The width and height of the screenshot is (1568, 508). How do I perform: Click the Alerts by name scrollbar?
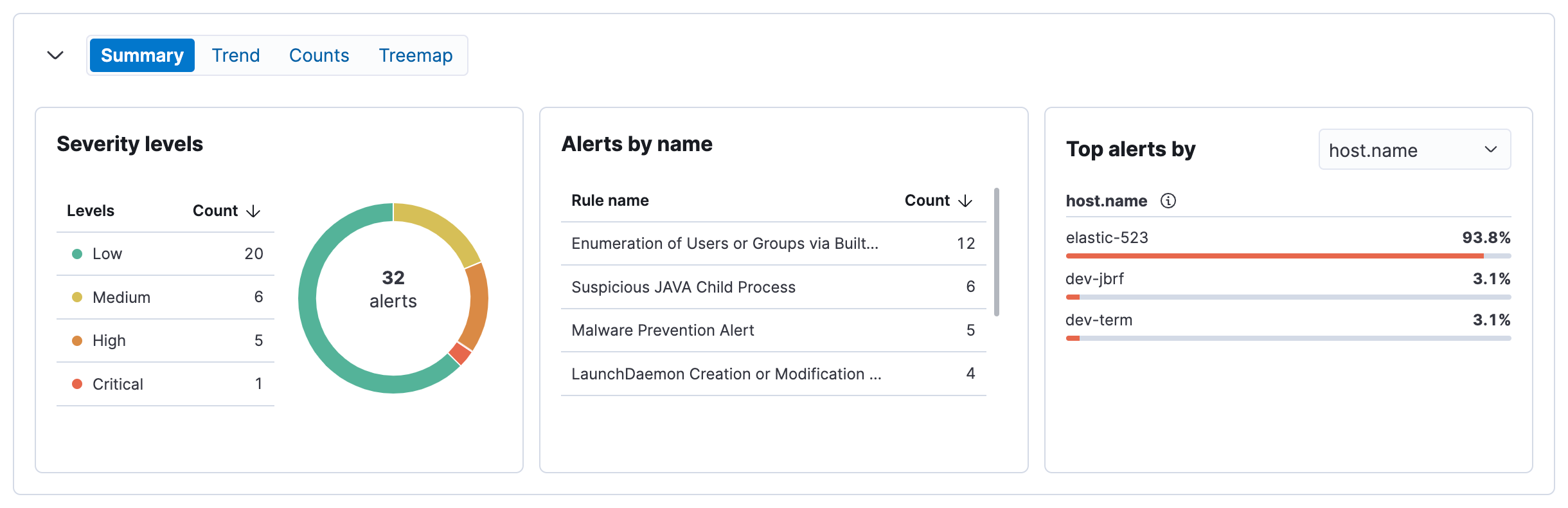(996, 252)
